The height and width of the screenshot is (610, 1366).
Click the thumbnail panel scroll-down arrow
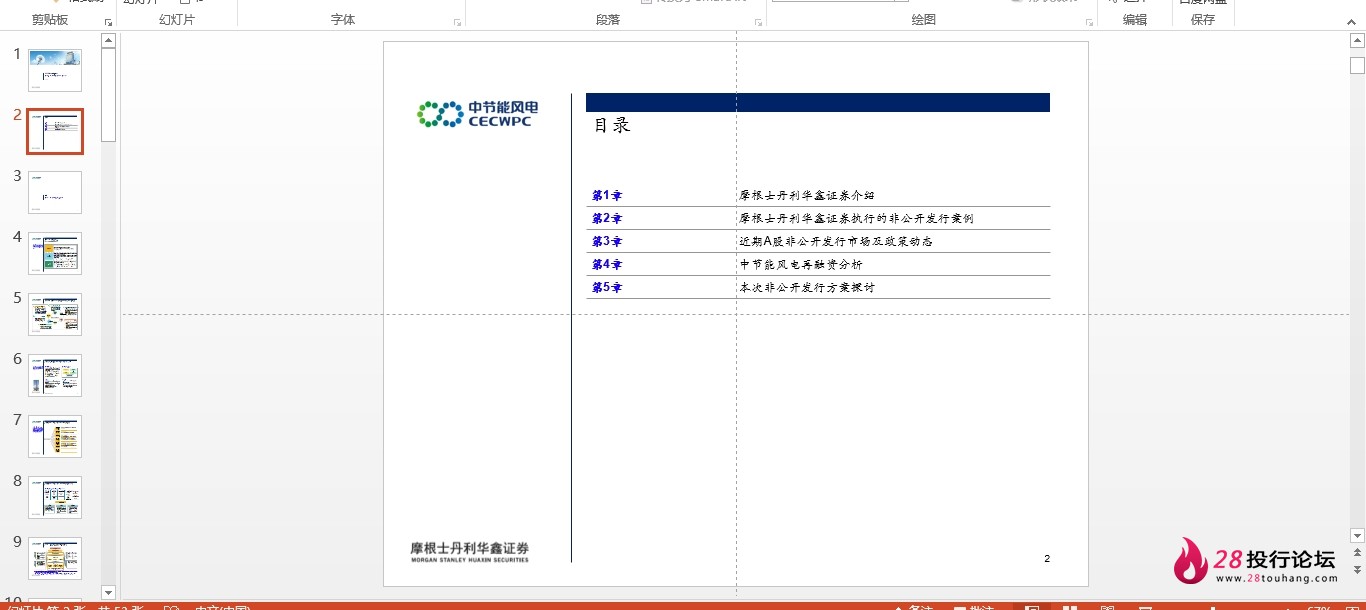109,593
